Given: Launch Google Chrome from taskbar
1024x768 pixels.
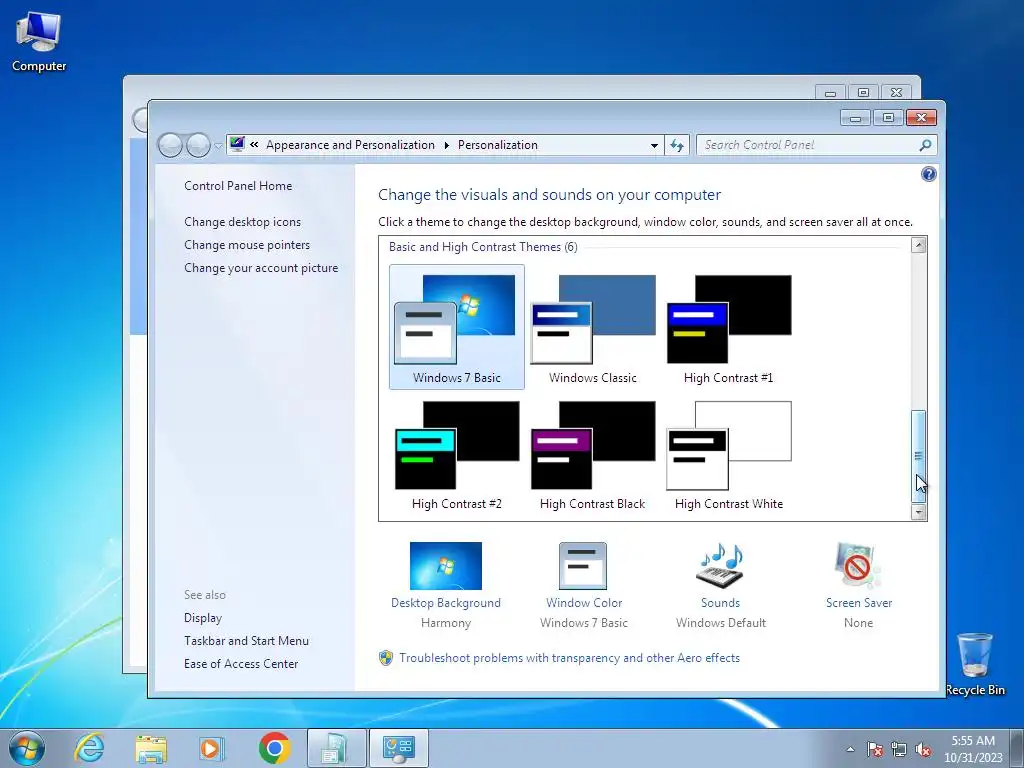Looking at the screenshot, I should (x=274, y=748).
